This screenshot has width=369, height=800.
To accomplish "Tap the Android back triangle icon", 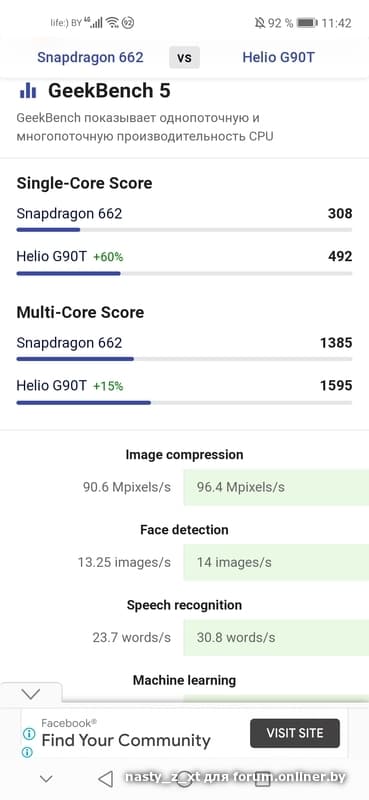I will [106, 779].
